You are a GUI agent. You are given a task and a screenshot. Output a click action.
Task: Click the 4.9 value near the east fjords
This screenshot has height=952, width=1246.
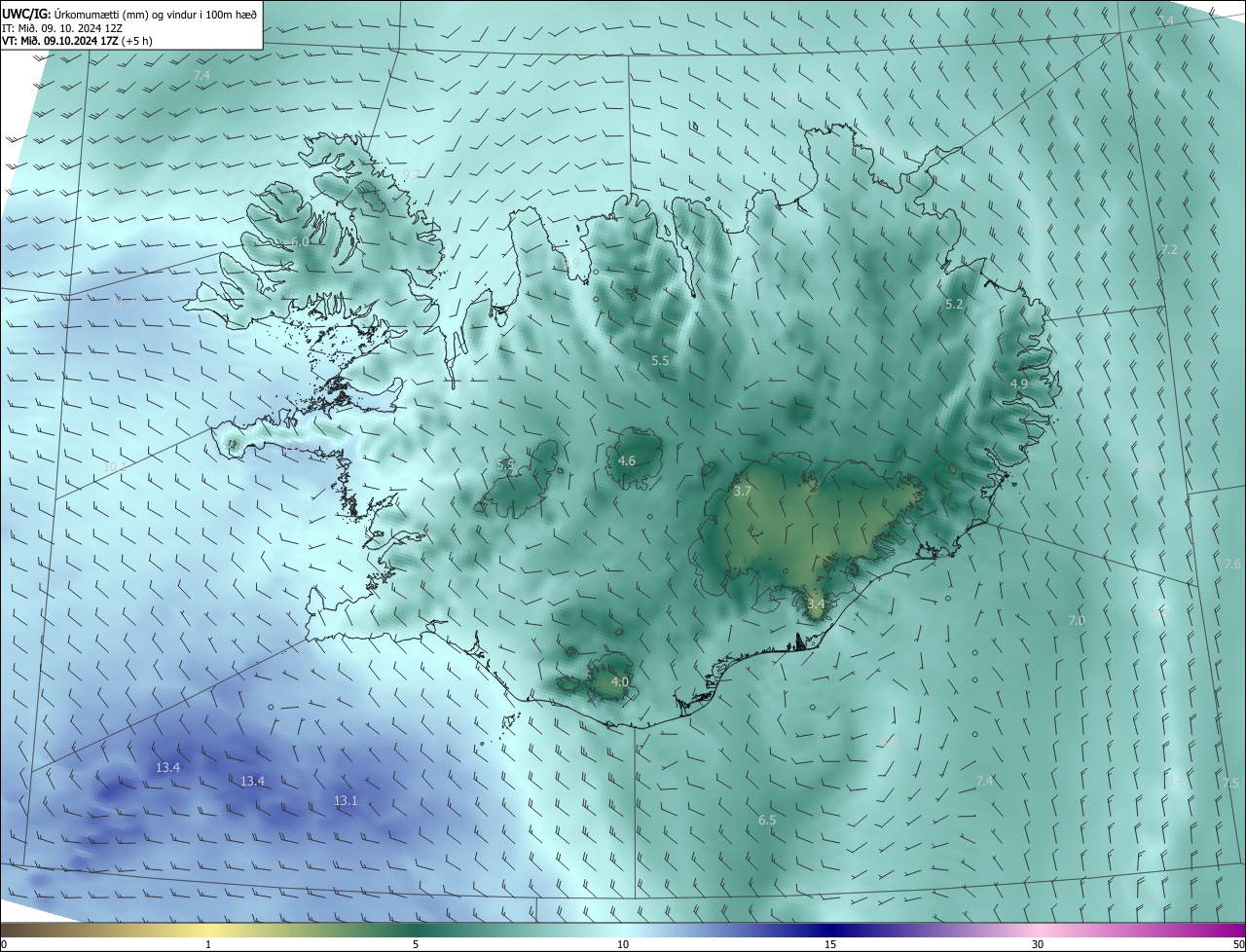tap(1019, 384)
